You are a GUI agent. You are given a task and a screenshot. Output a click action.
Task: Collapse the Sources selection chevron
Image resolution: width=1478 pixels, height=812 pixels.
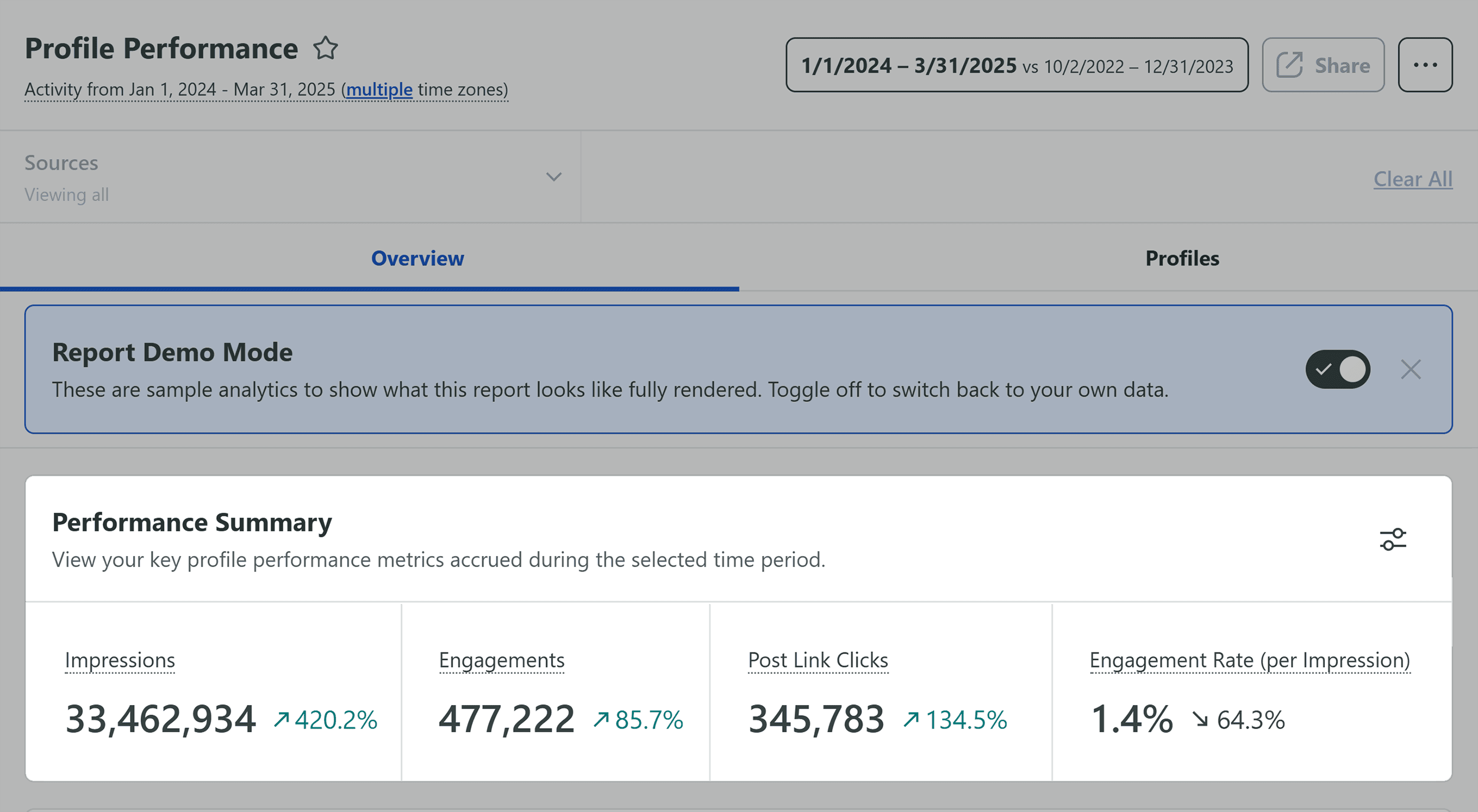point(553,176)
